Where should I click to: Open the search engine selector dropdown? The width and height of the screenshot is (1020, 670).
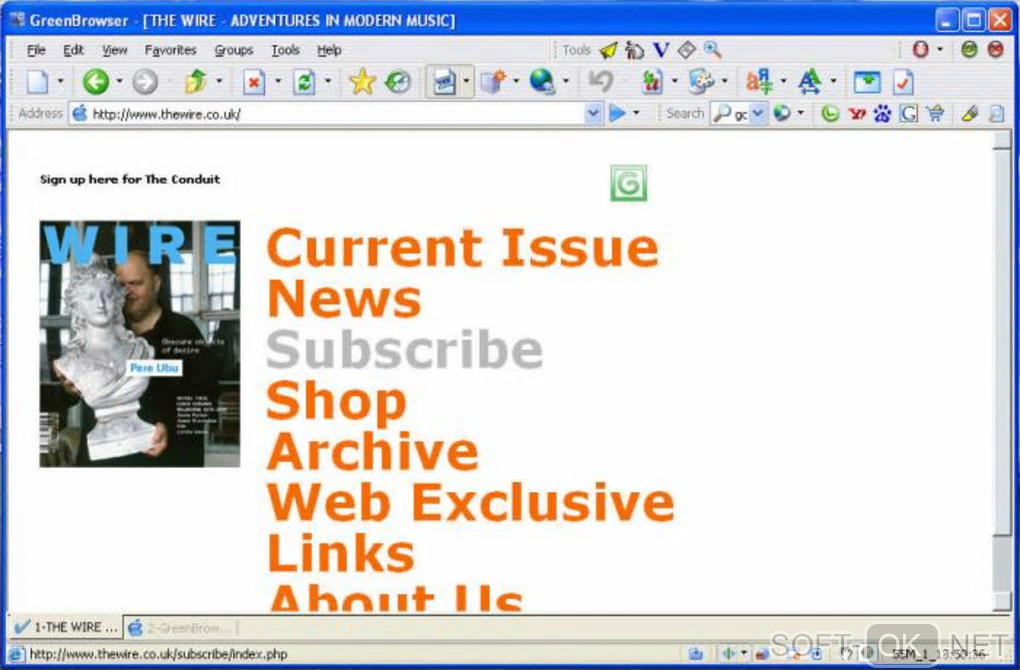pos(757,114)
